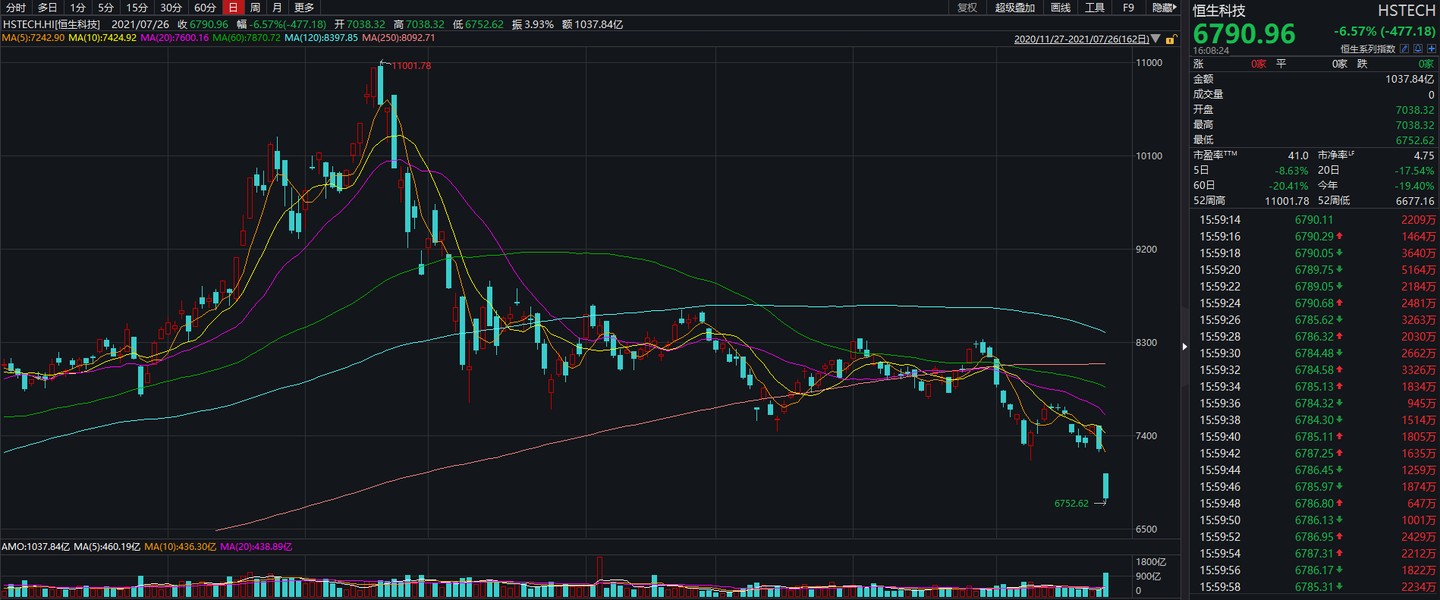Click the yellow padlock lock icon
Viewport: 1440px width, 600px height.
[1169, 40]
